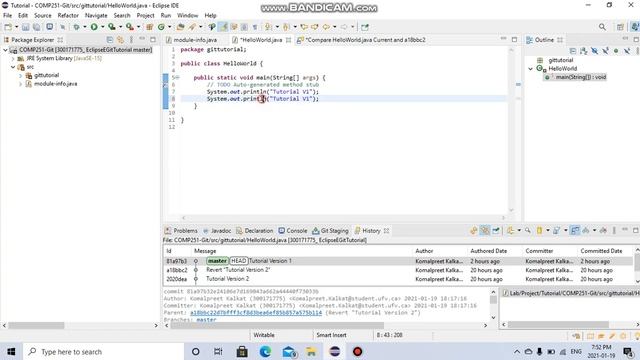The height and width of the screenshot is (360, 640).
Task: Open File Explorer from taskbar
Action: 311,352
